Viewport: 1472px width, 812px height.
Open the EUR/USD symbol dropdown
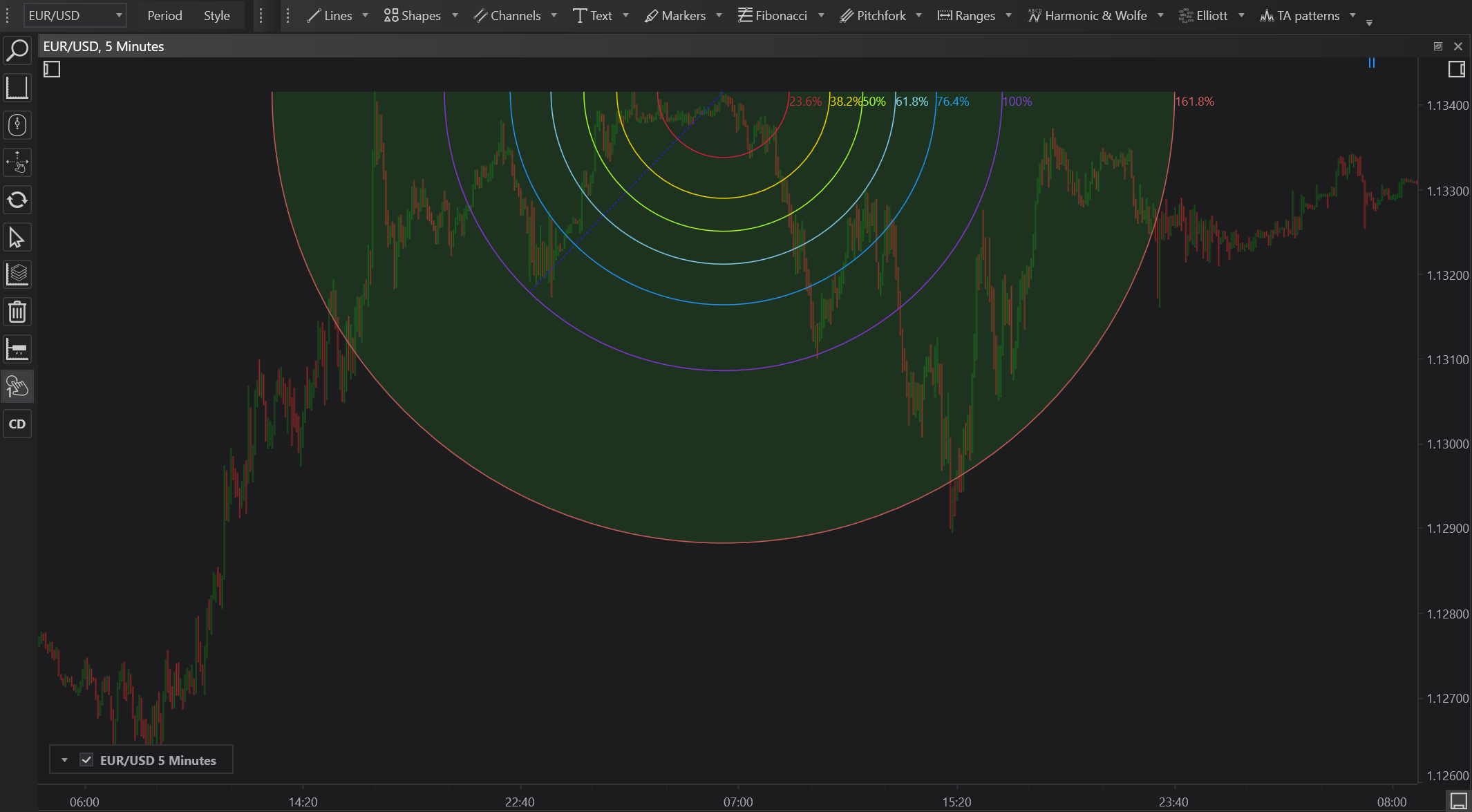coord(75,15)
